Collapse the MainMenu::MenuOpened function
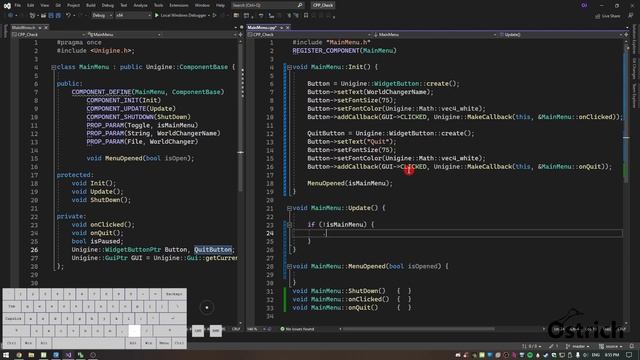 point(289,267)
